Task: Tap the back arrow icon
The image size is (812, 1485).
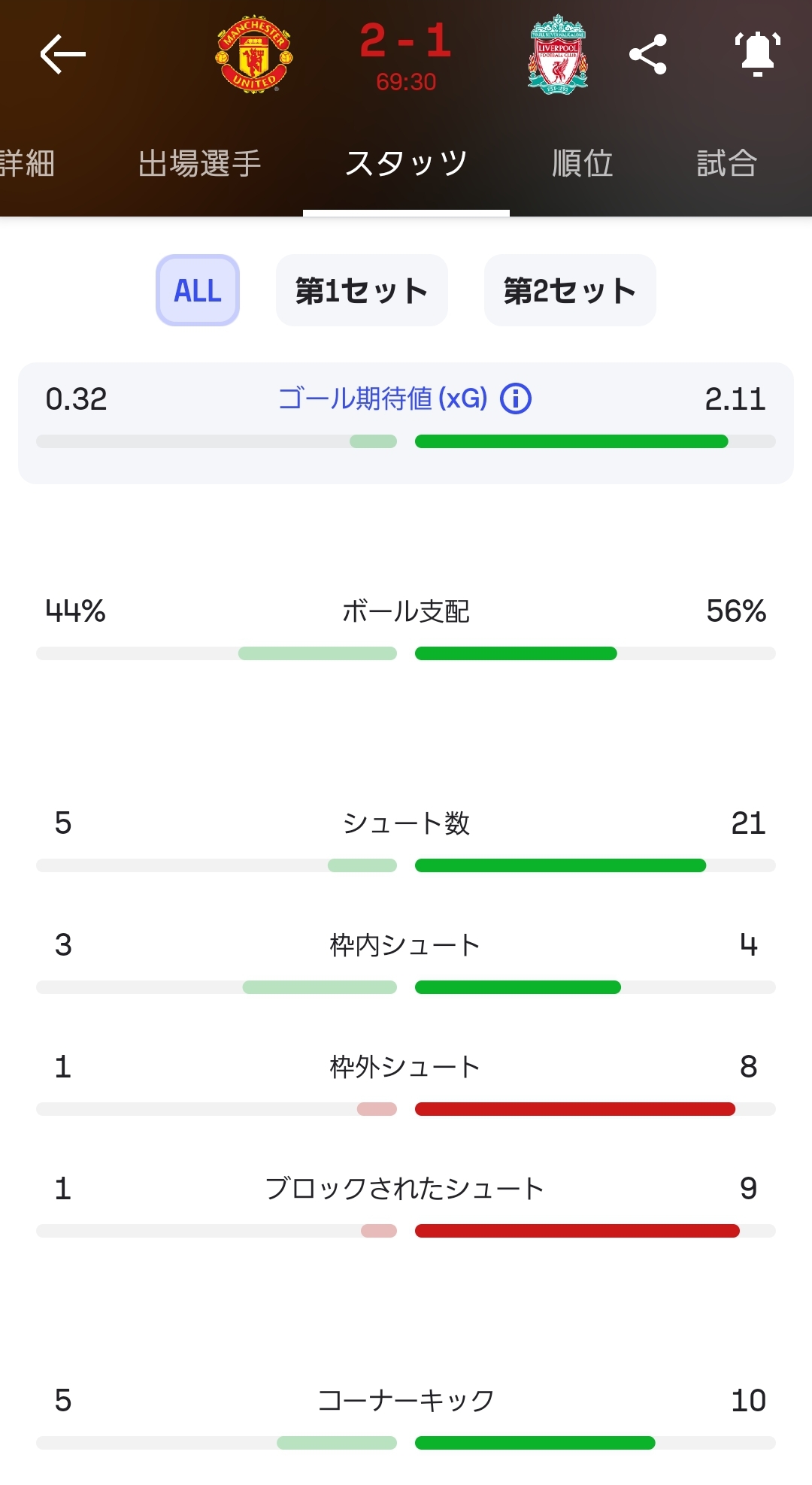Action: [62, 54]
